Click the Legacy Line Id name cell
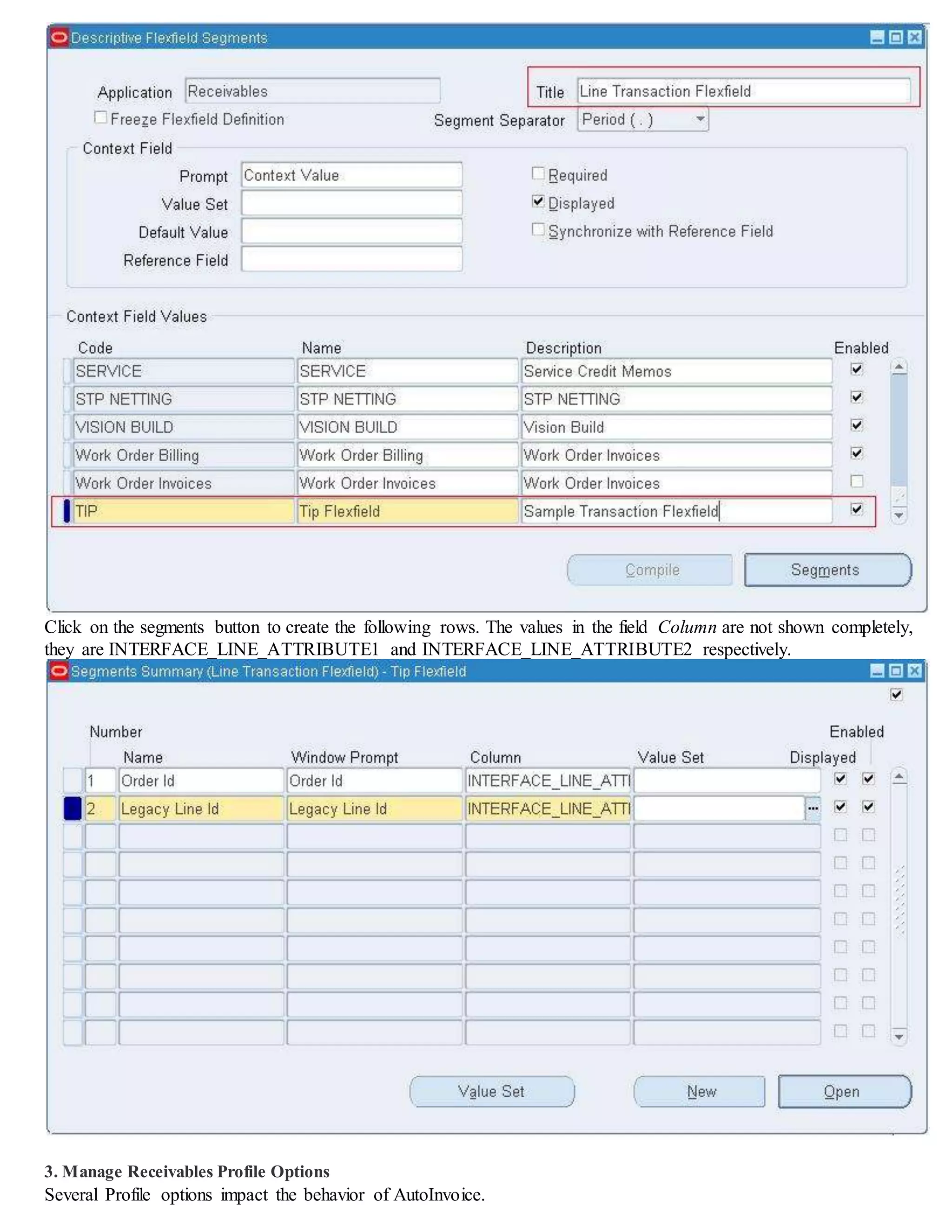The width and height of the screenshot is (952, 1232). tap(201, 809)
